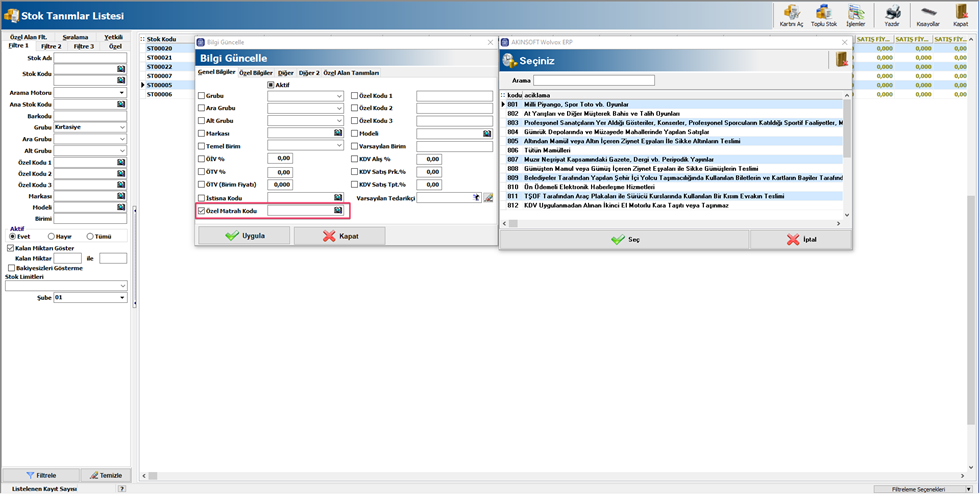Open the Filtre 2 tab
This screenshot has width=980, height=494.
tap(51, 46)
